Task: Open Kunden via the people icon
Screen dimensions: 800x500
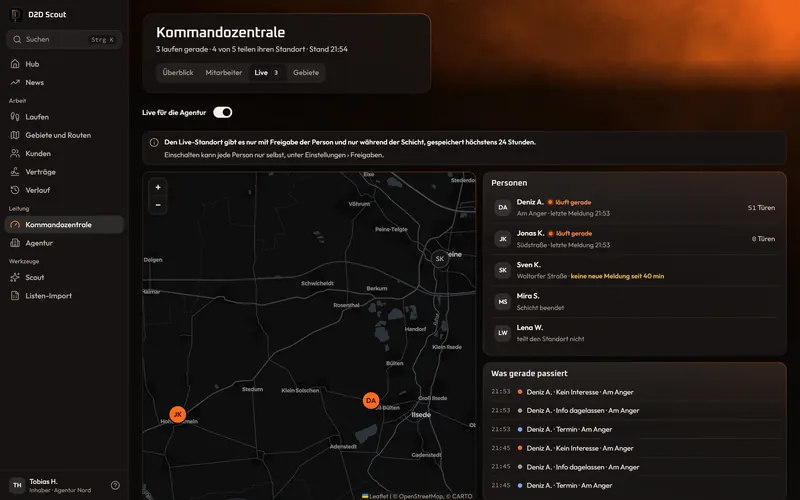Action: tap(15, 154)
